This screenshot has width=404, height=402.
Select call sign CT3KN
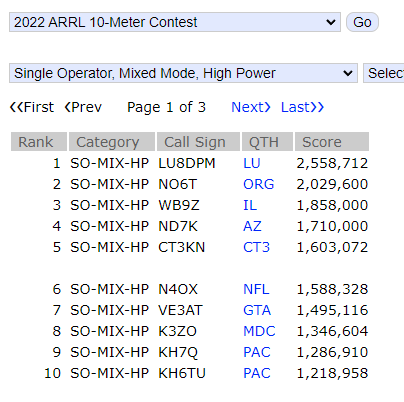tap(181, 247)
